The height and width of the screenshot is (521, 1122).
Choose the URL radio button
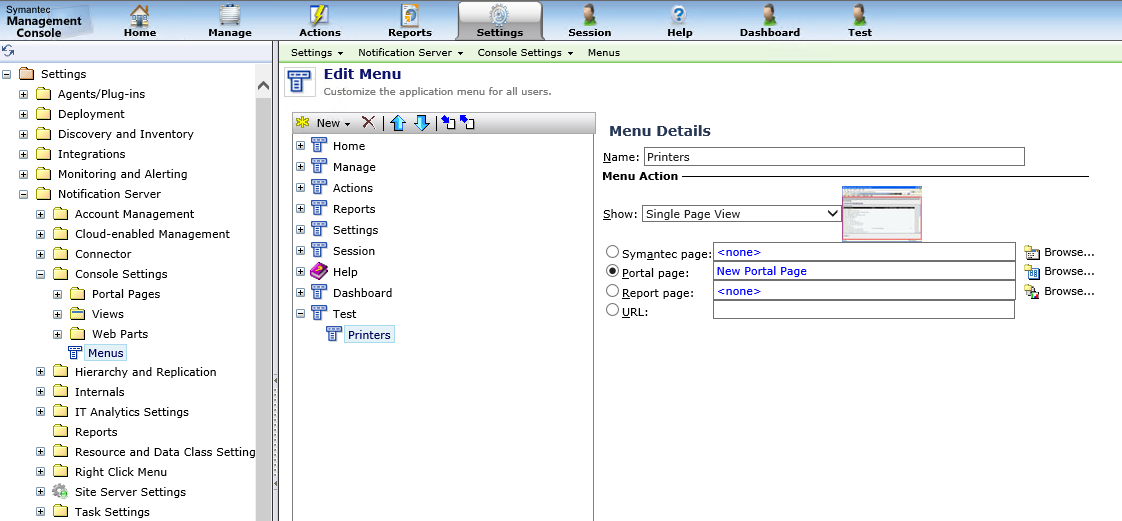pyautogui.click(x=613, y=311)
